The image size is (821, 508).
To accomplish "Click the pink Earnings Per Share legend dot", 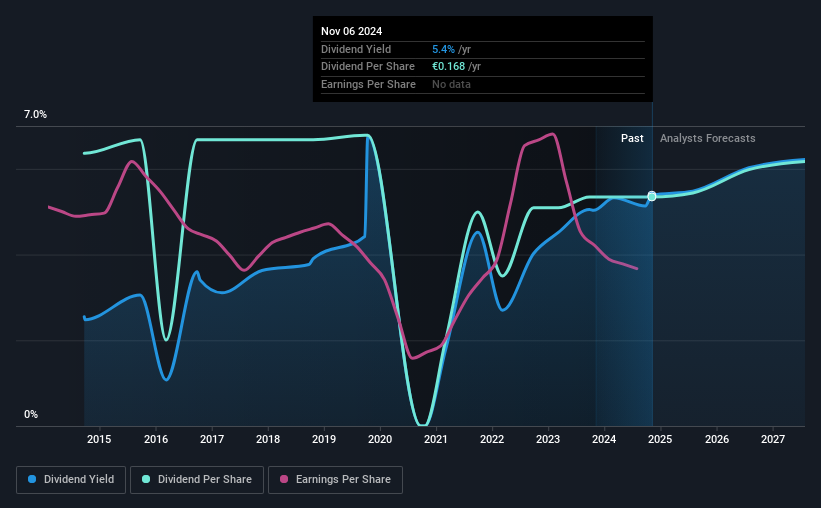I will [x=284, y=479].
